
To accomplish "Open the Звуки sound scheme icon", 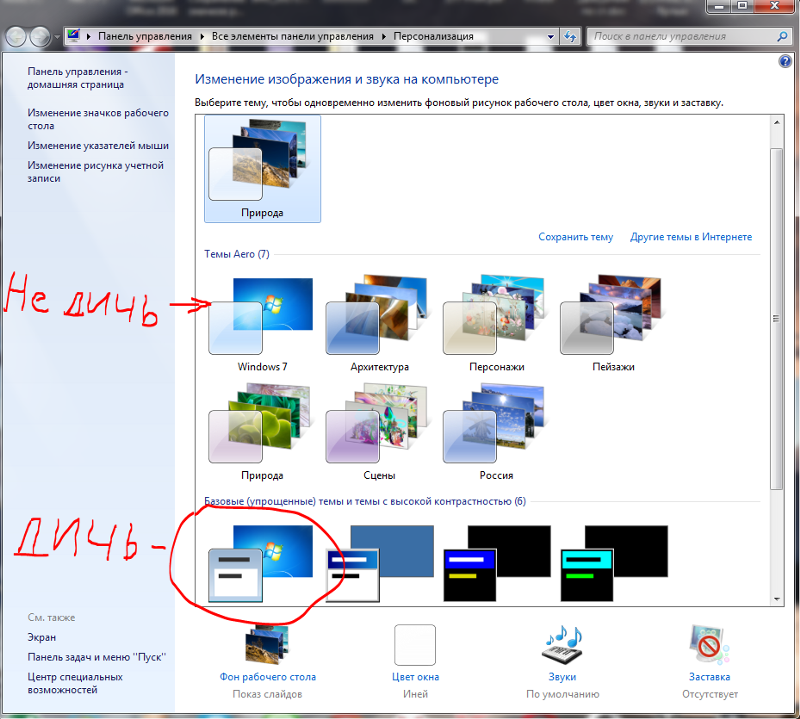I will pos(562,645).
